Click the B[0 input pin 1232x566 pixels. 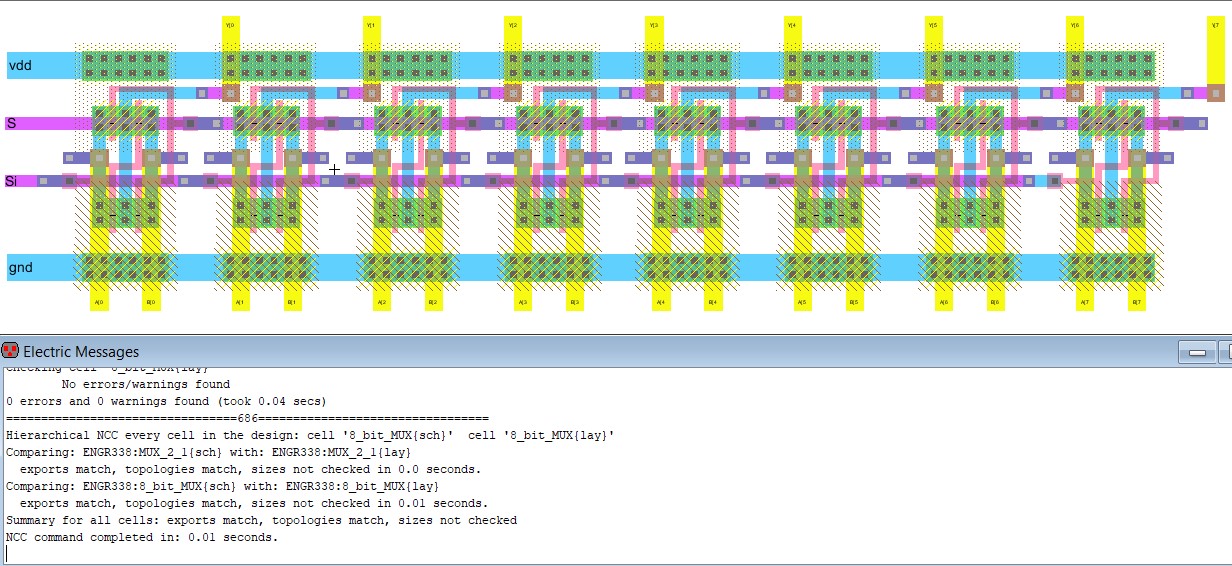click(151, 301)
